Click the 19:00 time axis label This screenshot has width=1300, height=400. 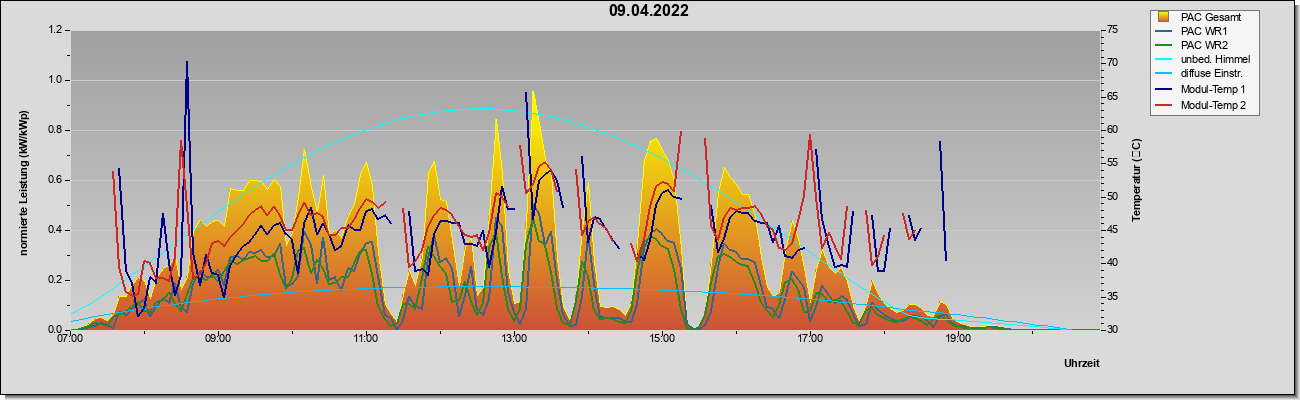(x=958, y=339)
